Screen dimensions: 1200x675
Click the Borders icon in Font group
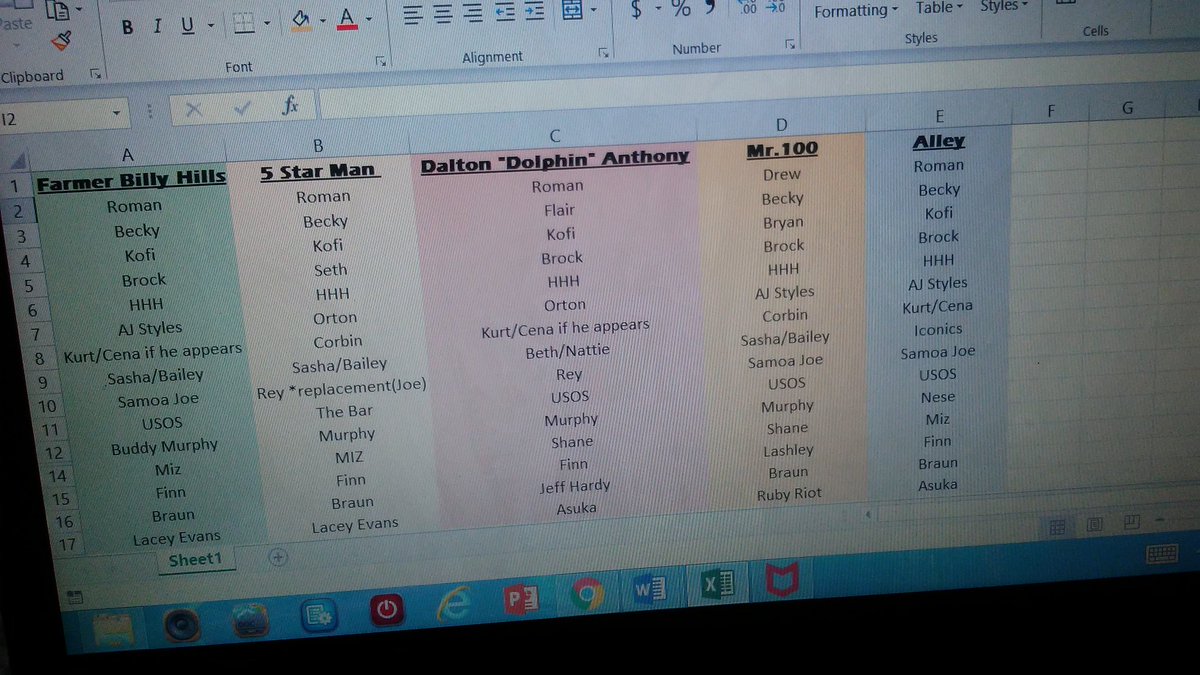243,22
